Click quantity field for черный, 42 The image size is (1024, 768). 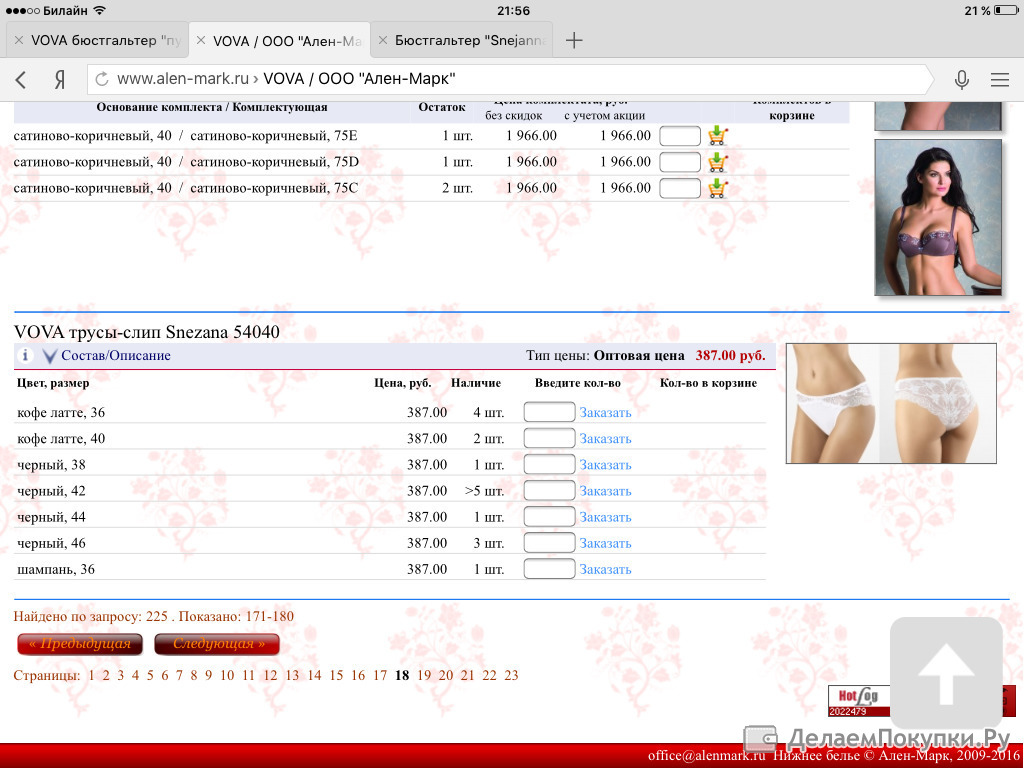549,490
